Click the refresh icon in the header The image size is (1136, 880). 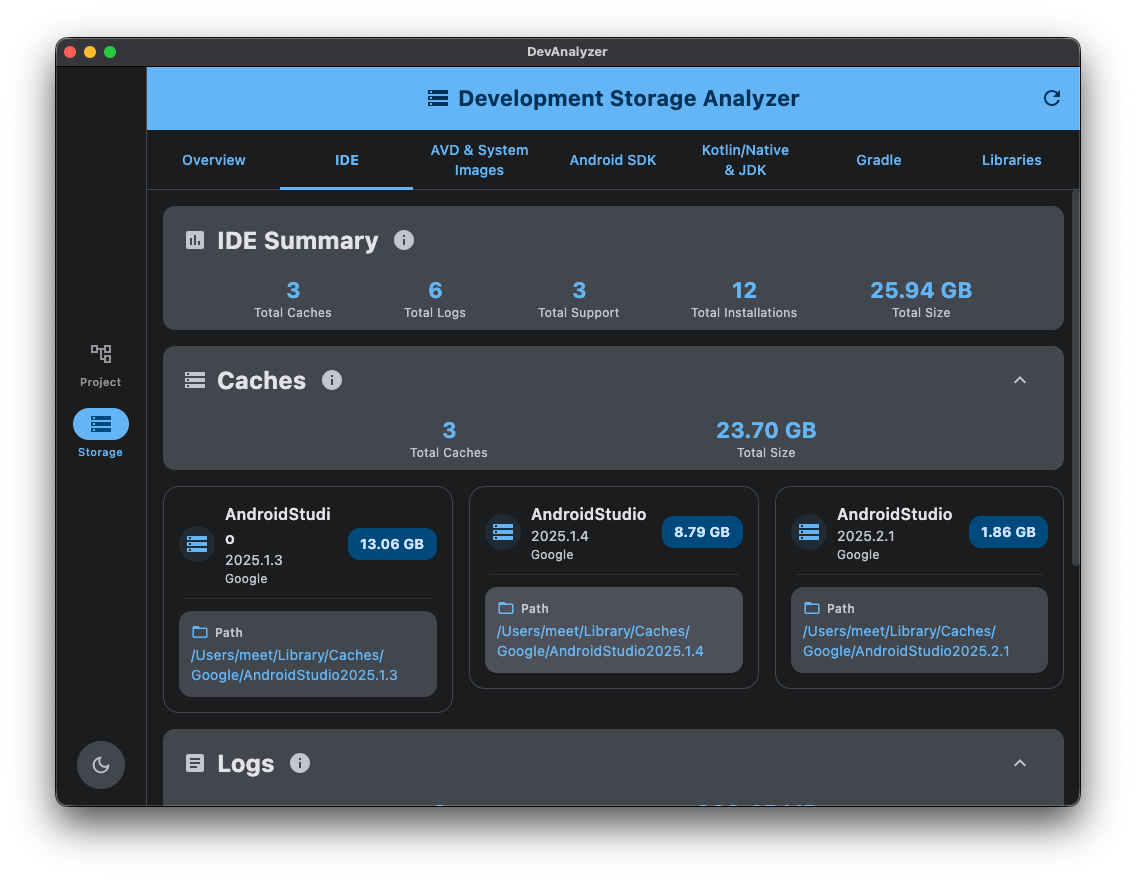(x=1051, y=98)
